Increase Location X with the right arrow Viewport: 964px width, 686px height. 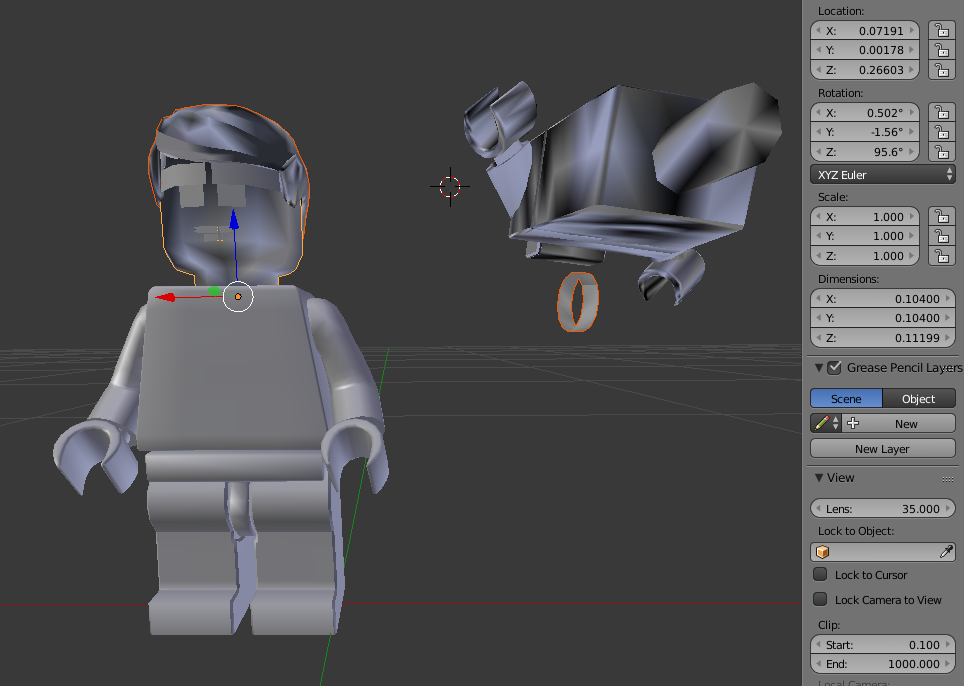[912, 30]
